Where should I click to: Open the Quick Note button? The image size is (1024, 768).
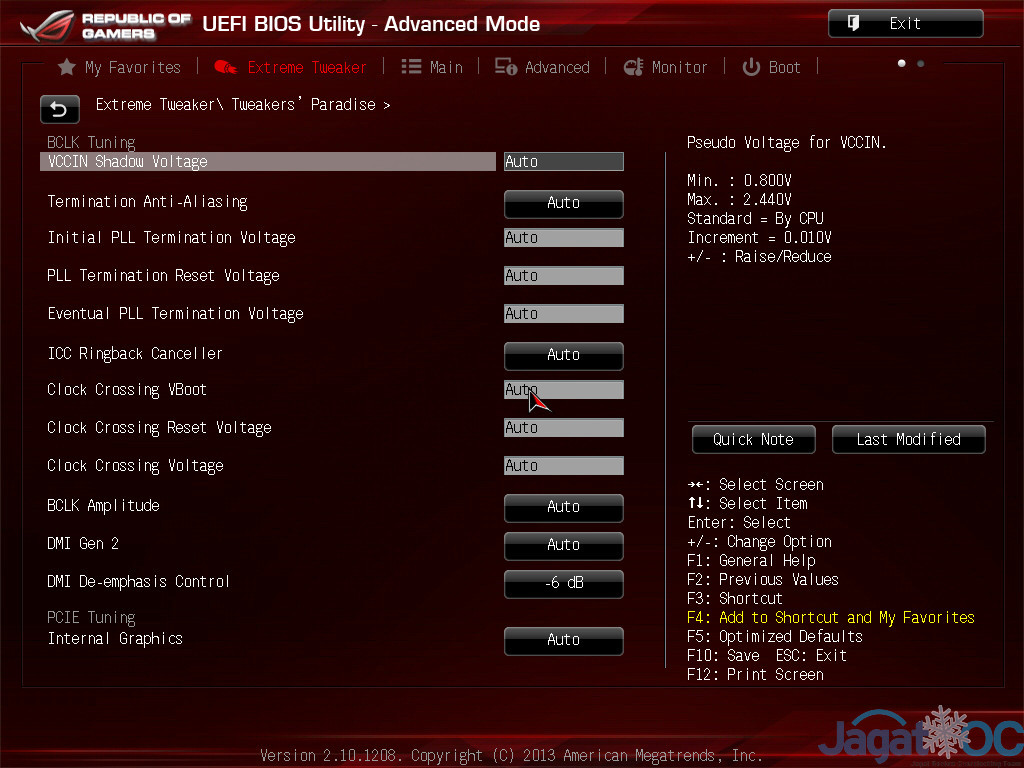click(x=753, y=440)
